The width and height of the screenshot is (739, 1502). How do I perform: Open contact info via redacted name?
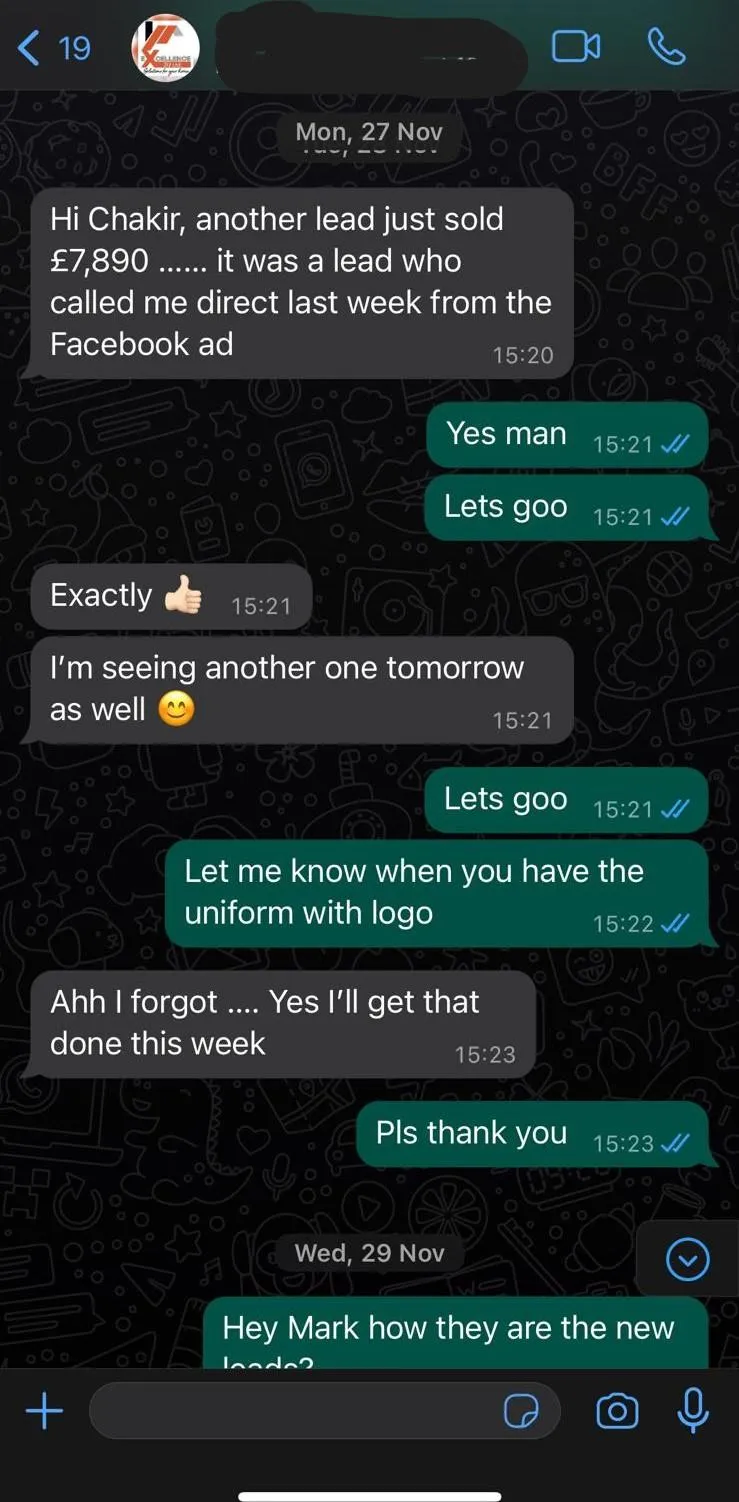point(370,48)
